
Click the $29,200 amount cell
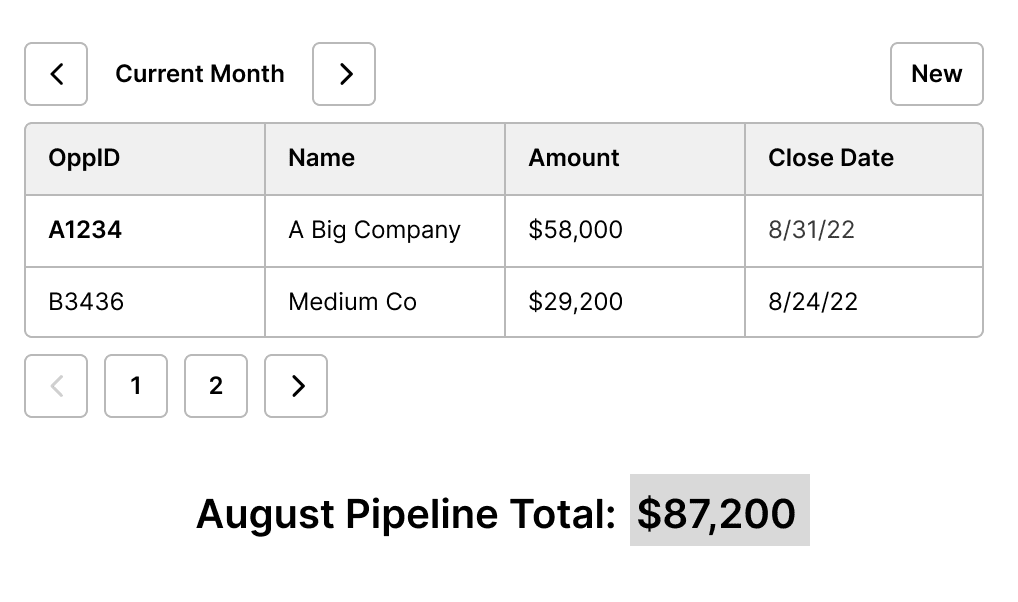[x=575, y=302]
